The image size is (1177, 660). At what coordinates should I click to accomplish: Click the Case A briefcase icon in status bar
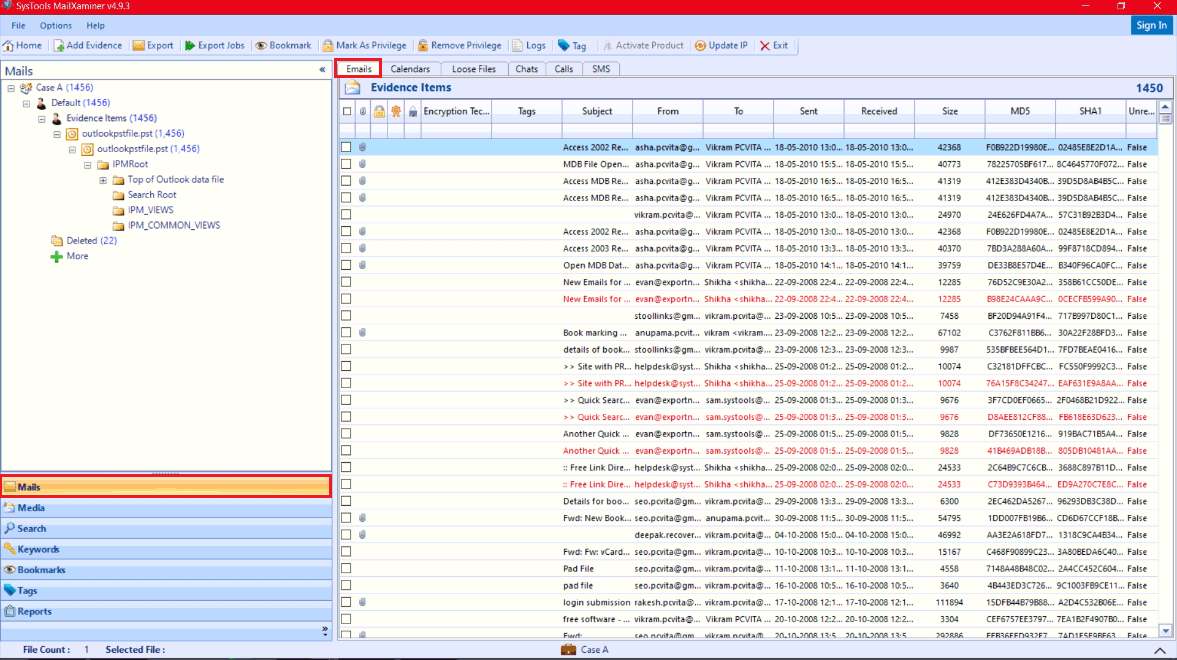tap(568, 649)
